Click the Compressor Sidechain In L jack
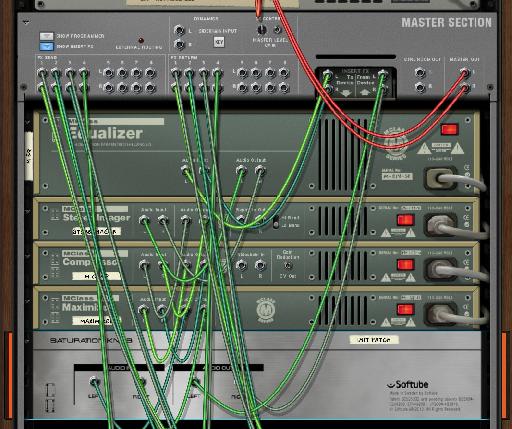The height and width of the screenshot is (429, 512). coord(241,266)
